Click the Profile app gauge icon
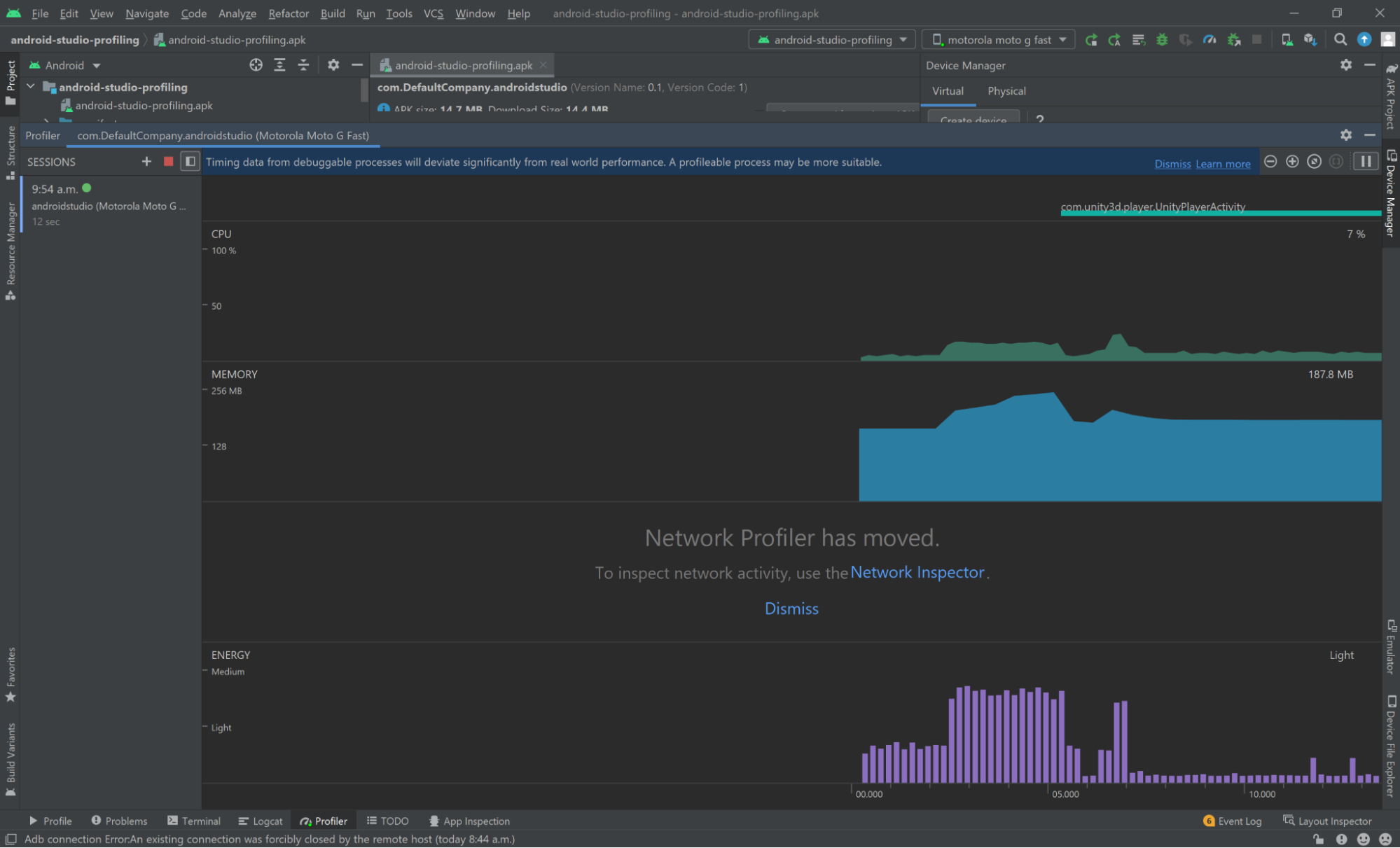The image size is (1400, 848). click(x=1210, y=40)
